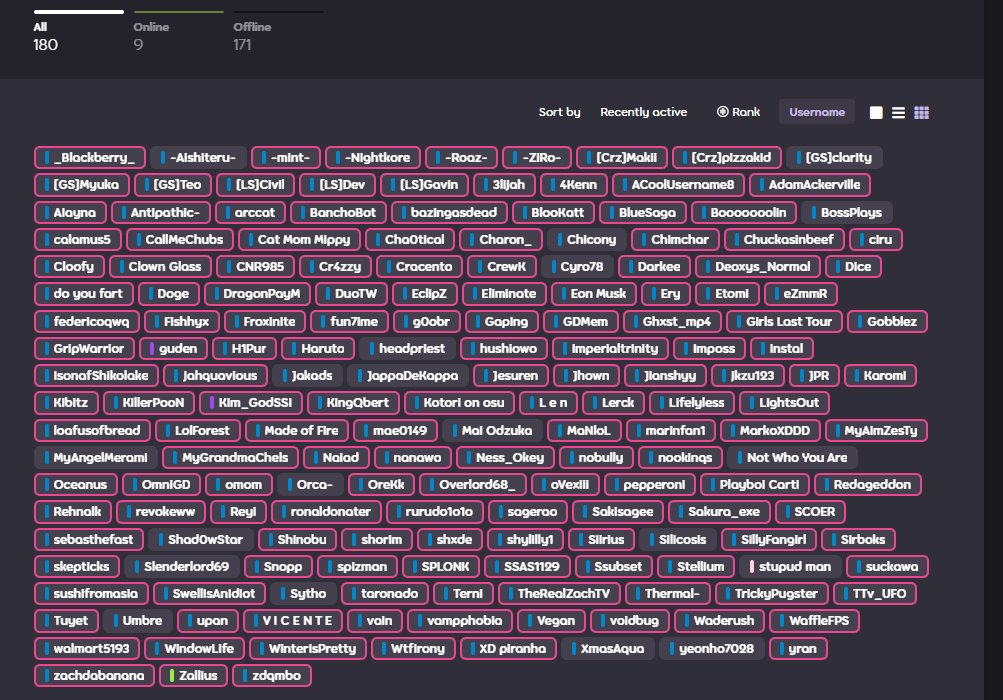Open user SillyFangirl profile
The image size is (1003, 700).
[x=769, y=539]
